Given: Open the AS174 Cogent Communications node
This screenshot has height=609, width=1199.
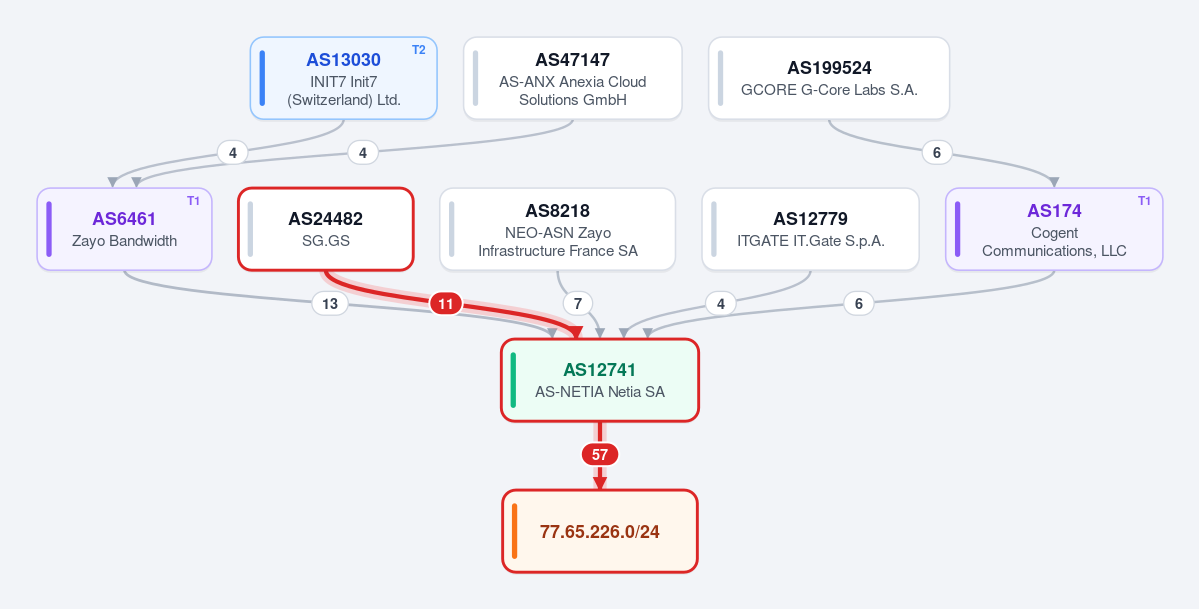Looking at the screenshot, I should tap(1054, 229).
